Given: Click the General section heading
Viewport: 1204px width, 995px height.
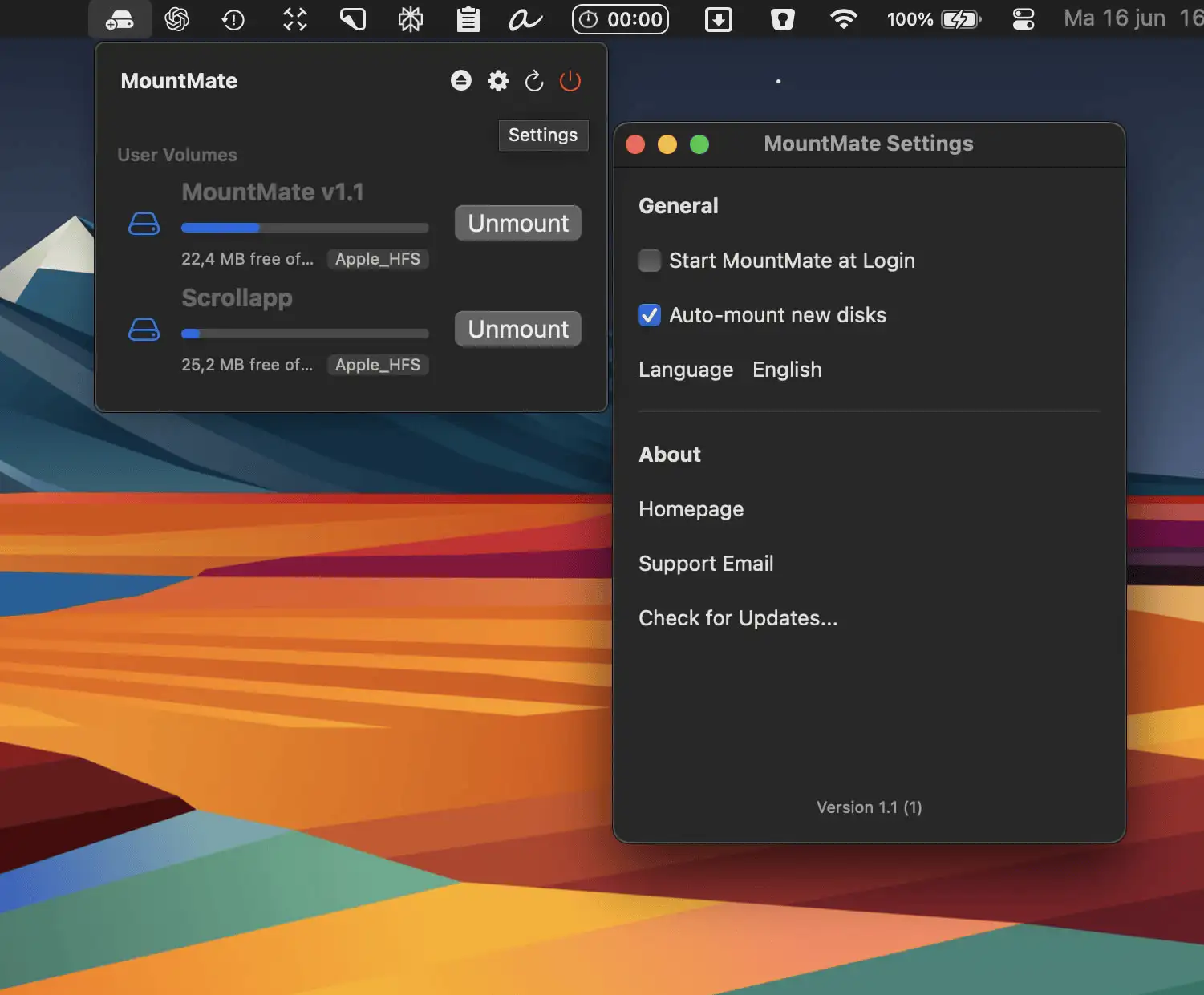Looking at the screenshot, I should pos(679,206).
